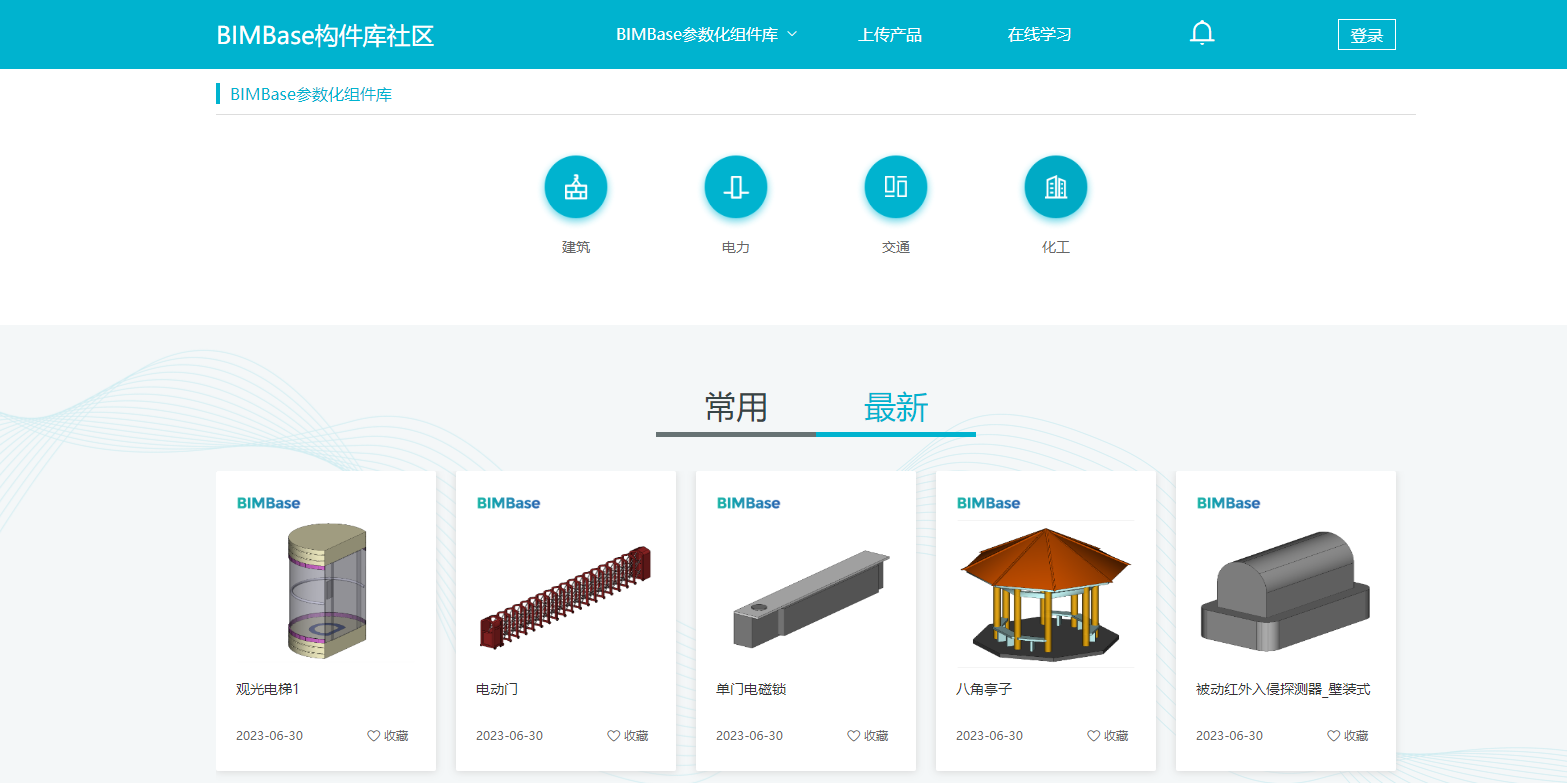The image size is (1567, 783).
Task: Open the 单门电磁锁 model thumbnail
Action: click(x=806, y=594)
